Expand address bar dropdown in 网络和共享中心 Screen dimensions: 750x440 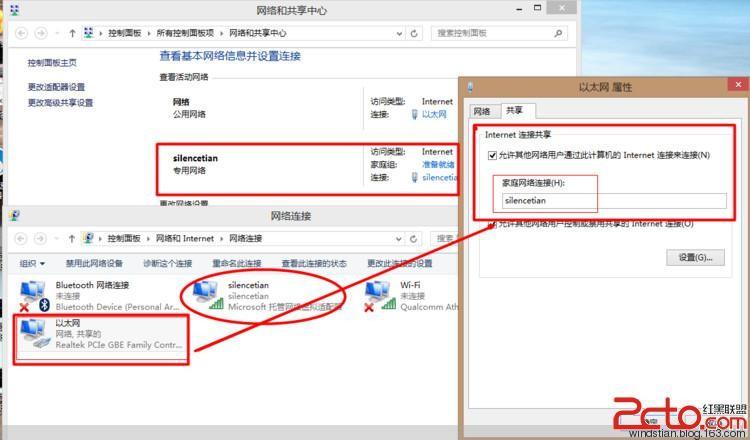tap(399, 33)
